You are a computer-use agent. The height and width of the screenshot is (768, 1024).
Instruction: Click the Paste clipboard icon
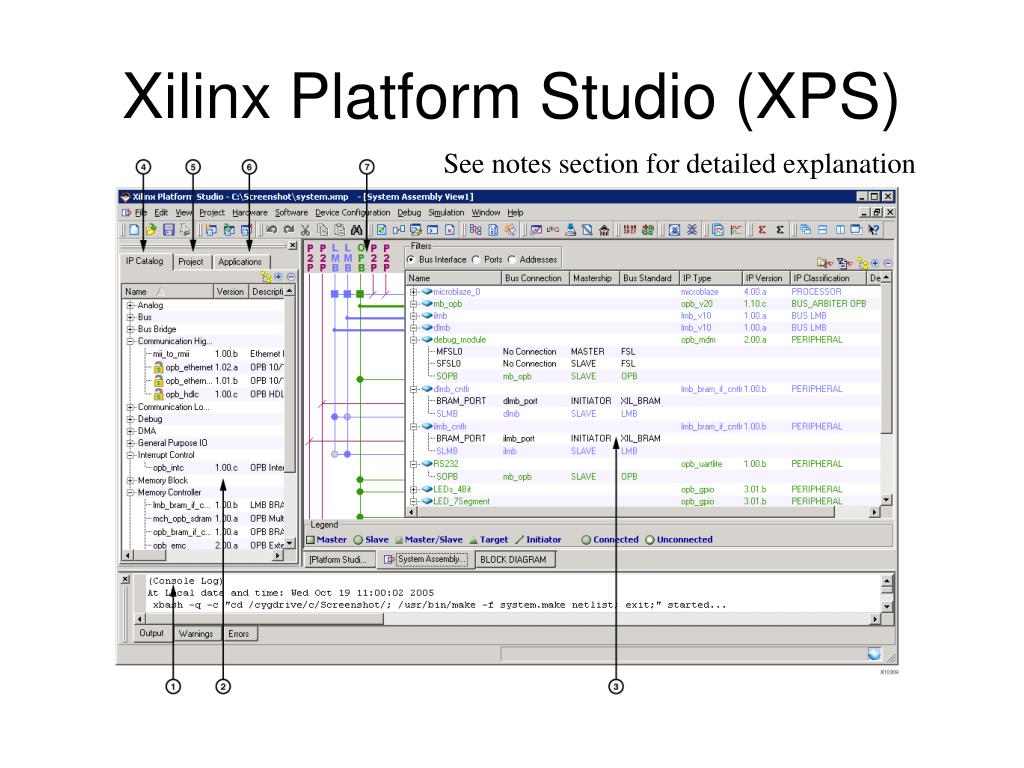pos(340,230)
